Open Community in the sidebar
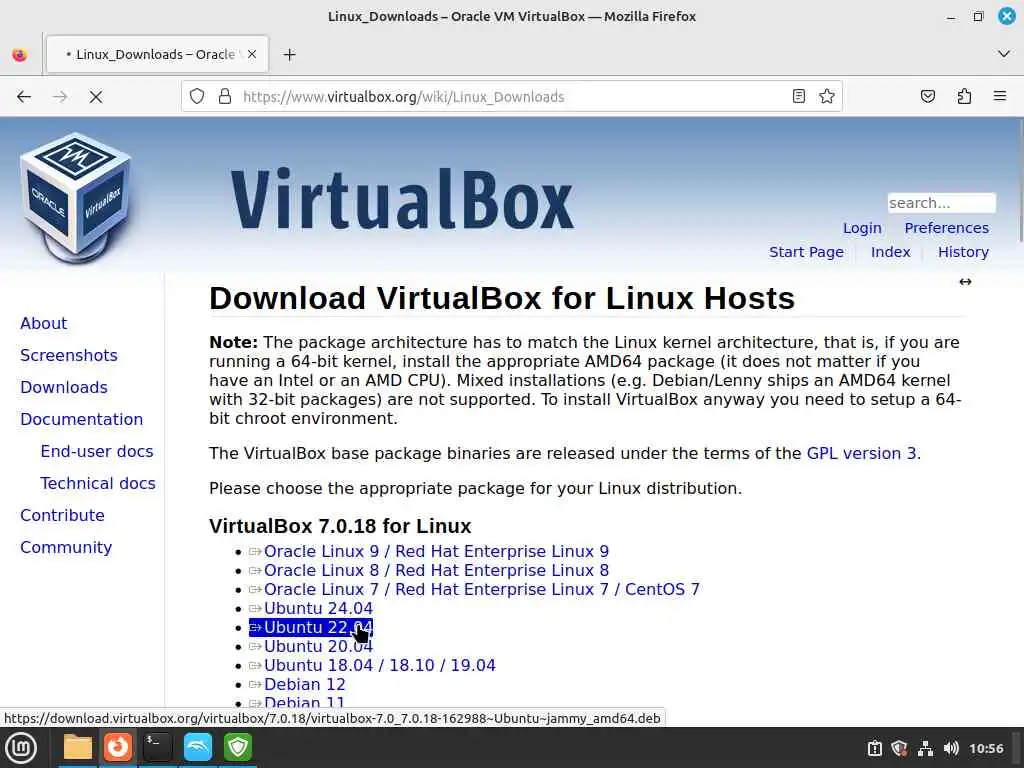The height and width of the screenshot is (768, 1024). 66,547
